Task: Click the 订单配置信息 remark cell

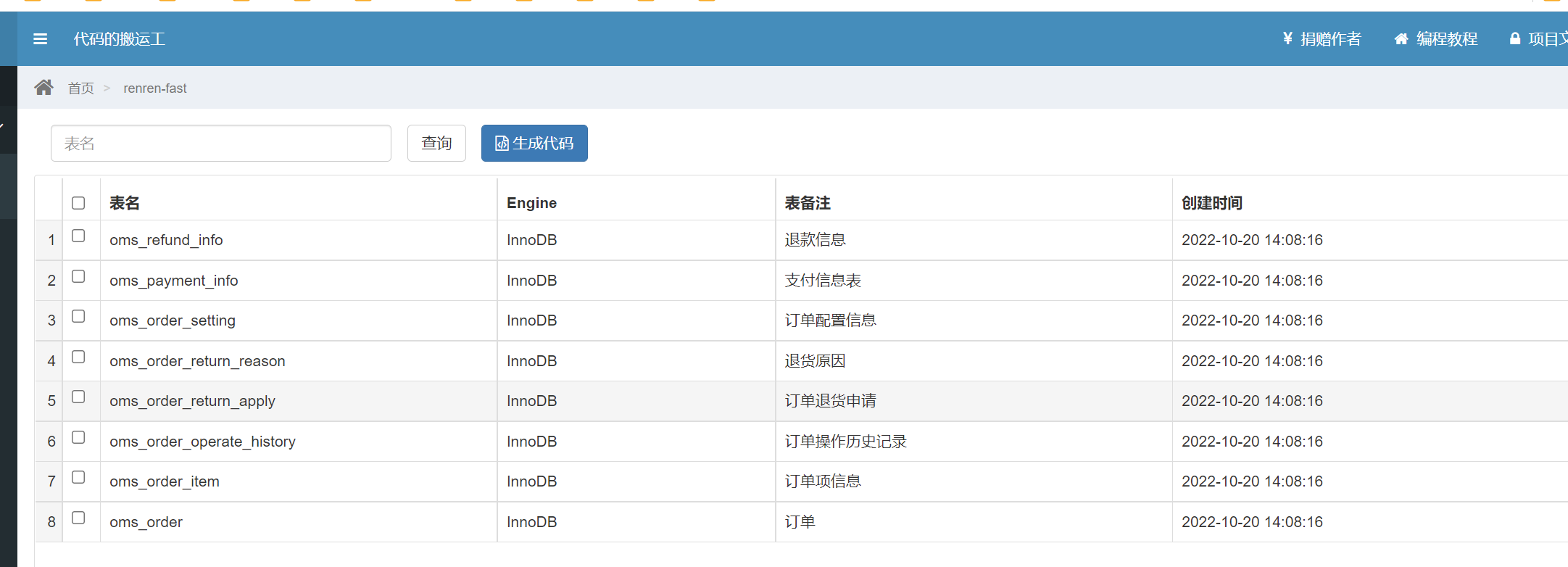Action: tap(974, 320)
